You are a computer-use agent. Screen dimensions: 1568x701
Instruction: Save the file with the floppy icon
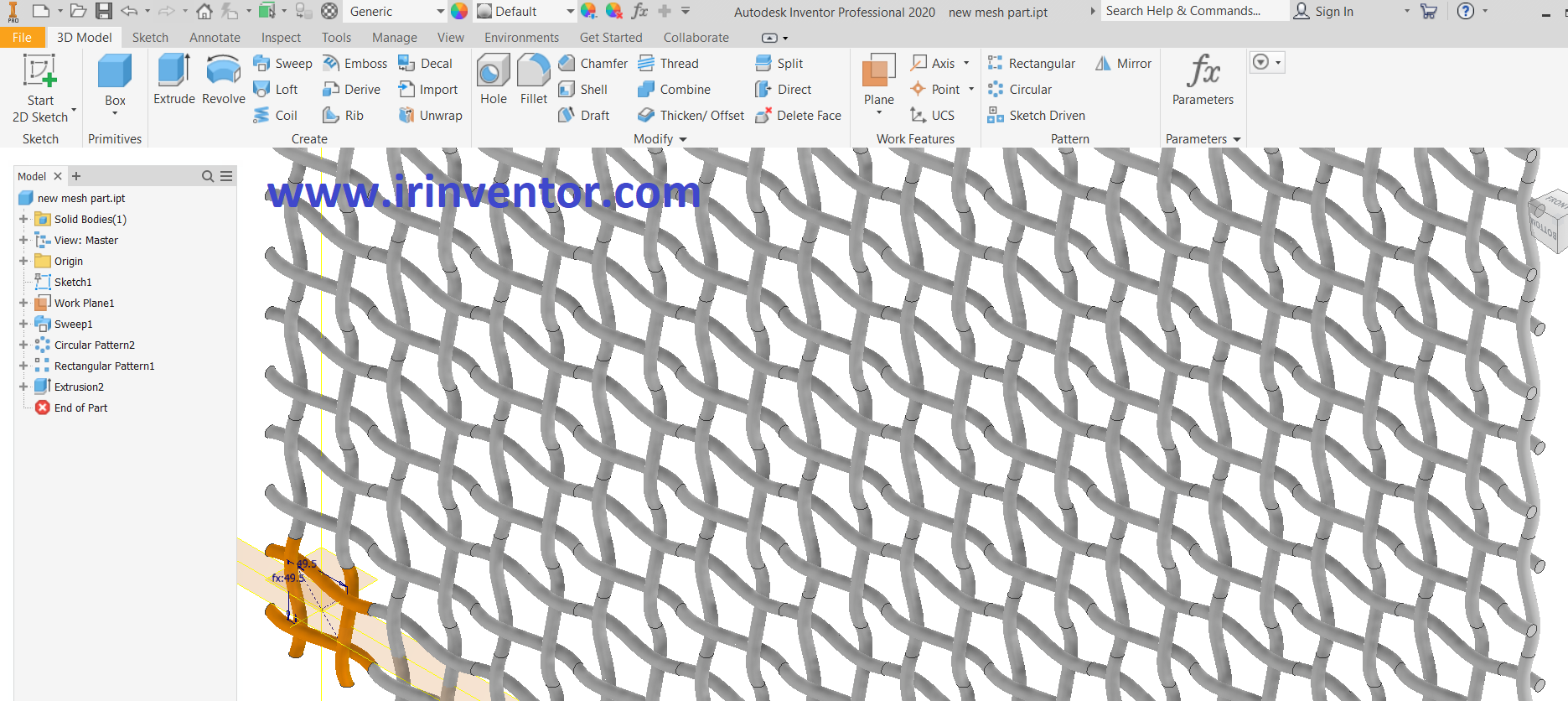pyautogui.click(x=103, y=11)
